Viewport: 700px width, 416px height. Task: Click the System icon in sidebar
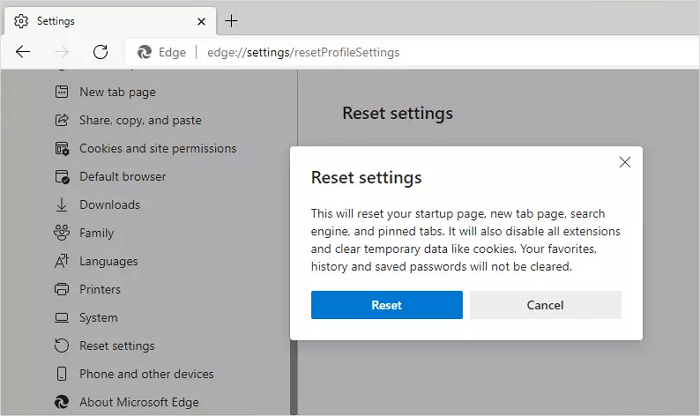point(60,318)
